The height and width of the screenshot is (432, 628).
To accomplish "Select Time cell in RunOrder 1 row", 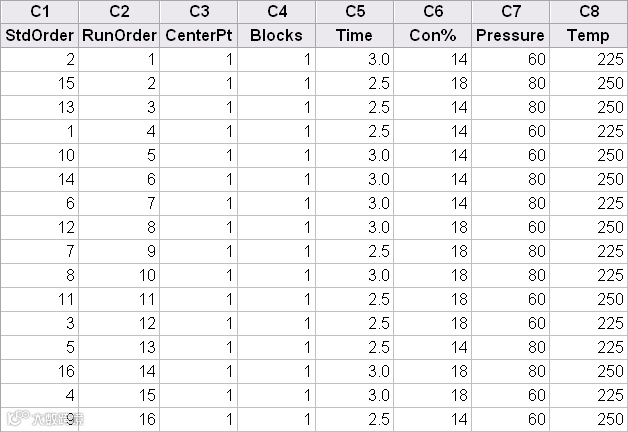I will pyautogui.click(x=355, y=59).
